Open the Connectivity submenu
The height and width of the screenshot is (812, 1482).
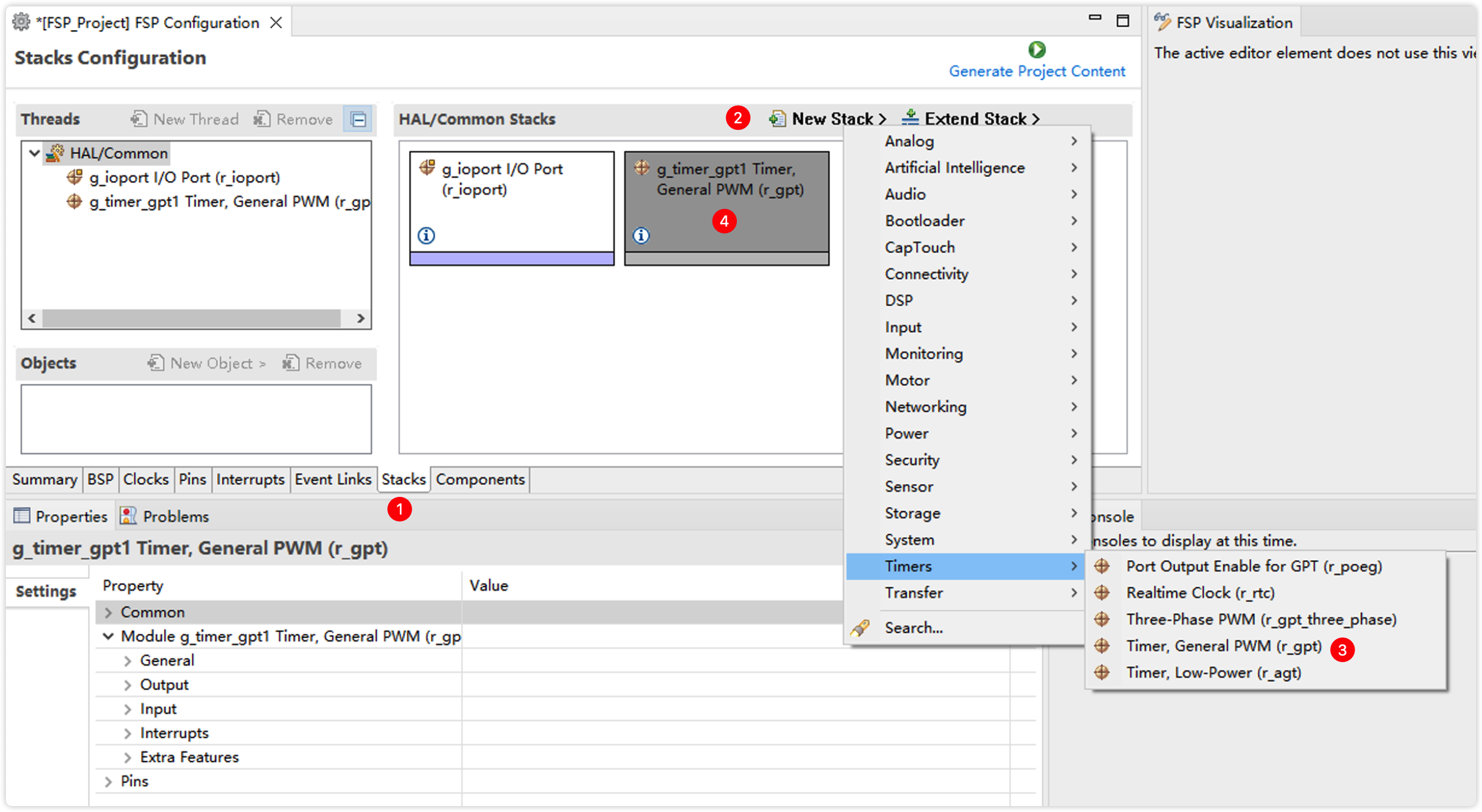tap(966, 274)
